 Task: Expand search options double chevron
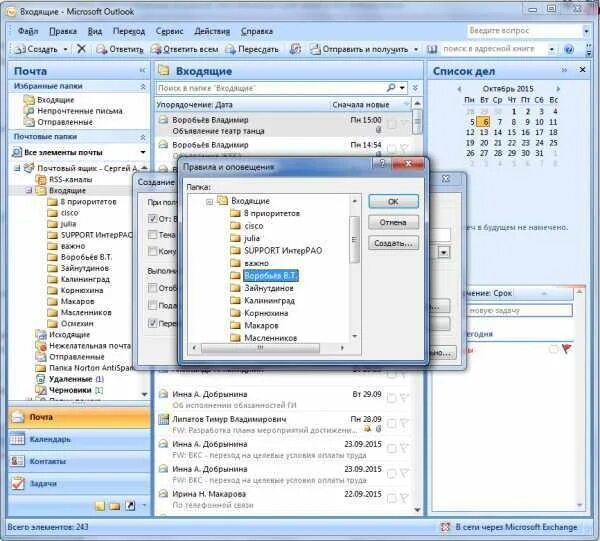(416, 88)
